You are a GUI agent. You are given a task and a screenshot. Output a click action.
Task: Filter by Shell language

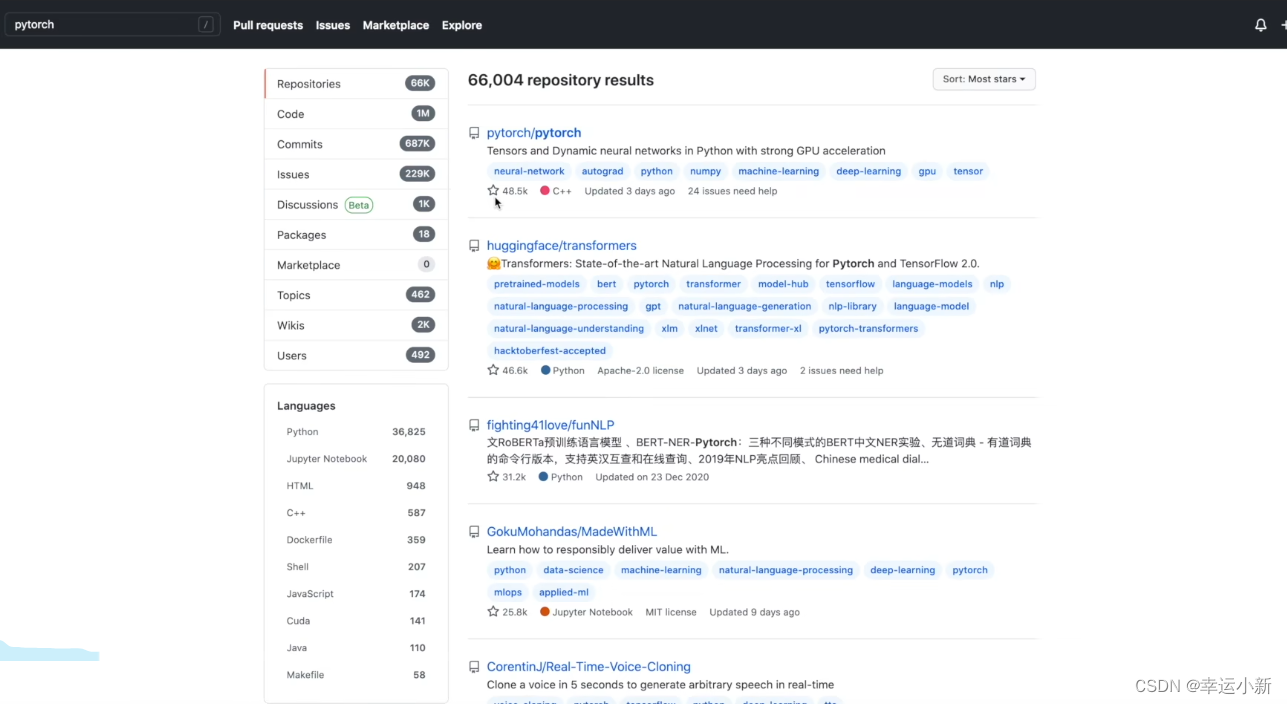(356, 567)
